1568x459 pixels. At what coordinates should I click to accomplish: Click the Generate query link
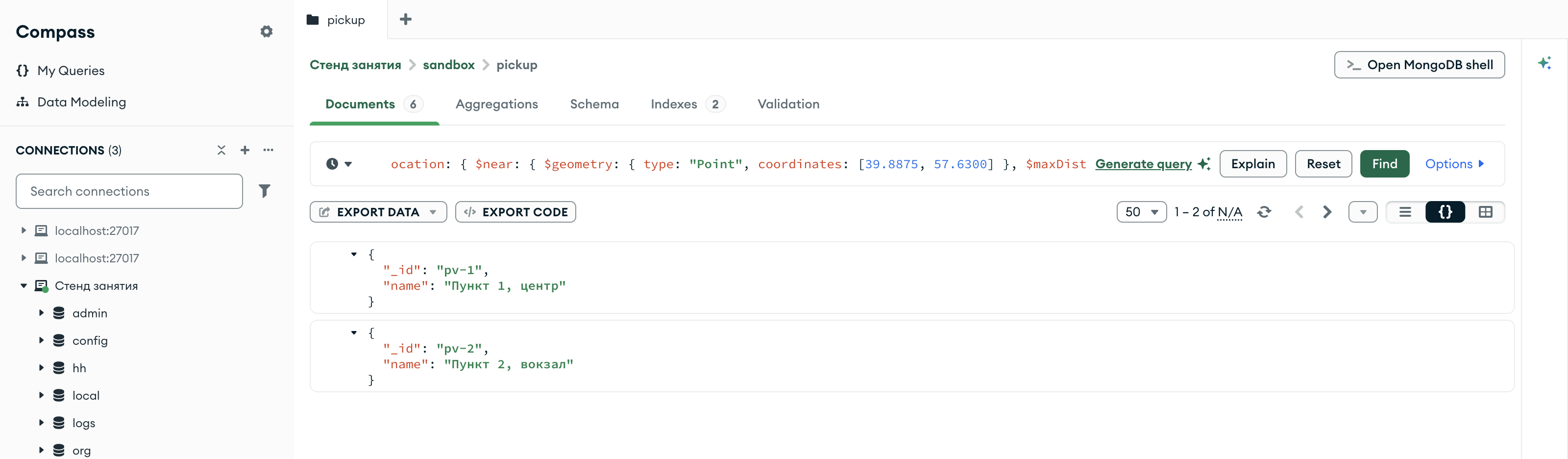[1143, 164]
